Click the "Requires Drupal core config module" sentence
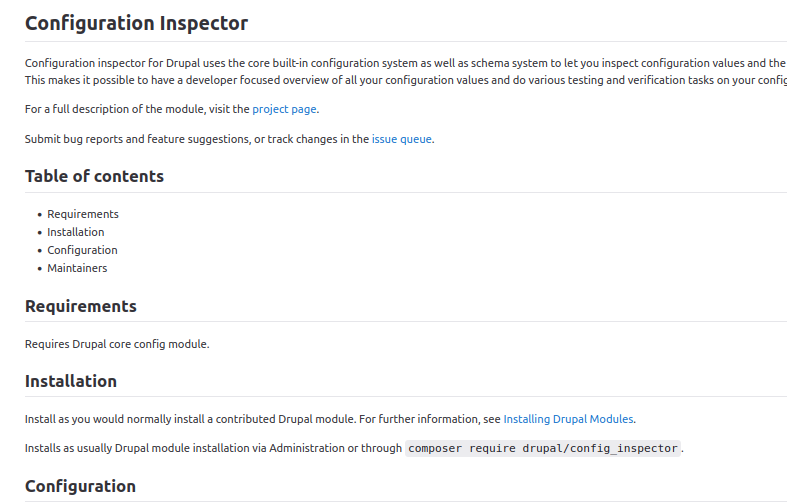Screen dimensions: 787x503 pyautogui.click(x=117, y=344)
